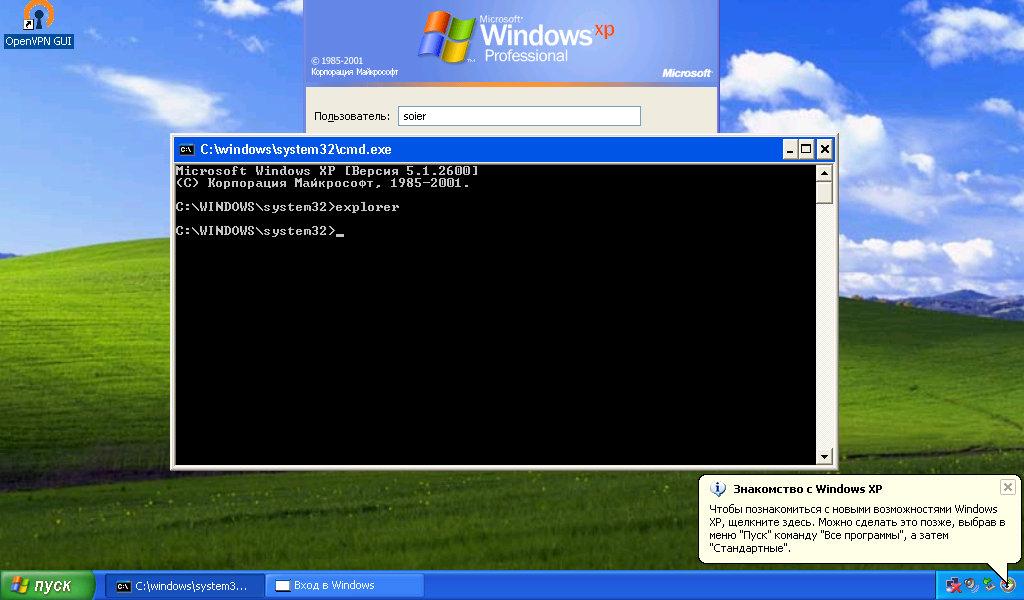The width and height of the screenshot is (1024, 600).
Task: Maximize the cmd.exe window
Action: 807,150
